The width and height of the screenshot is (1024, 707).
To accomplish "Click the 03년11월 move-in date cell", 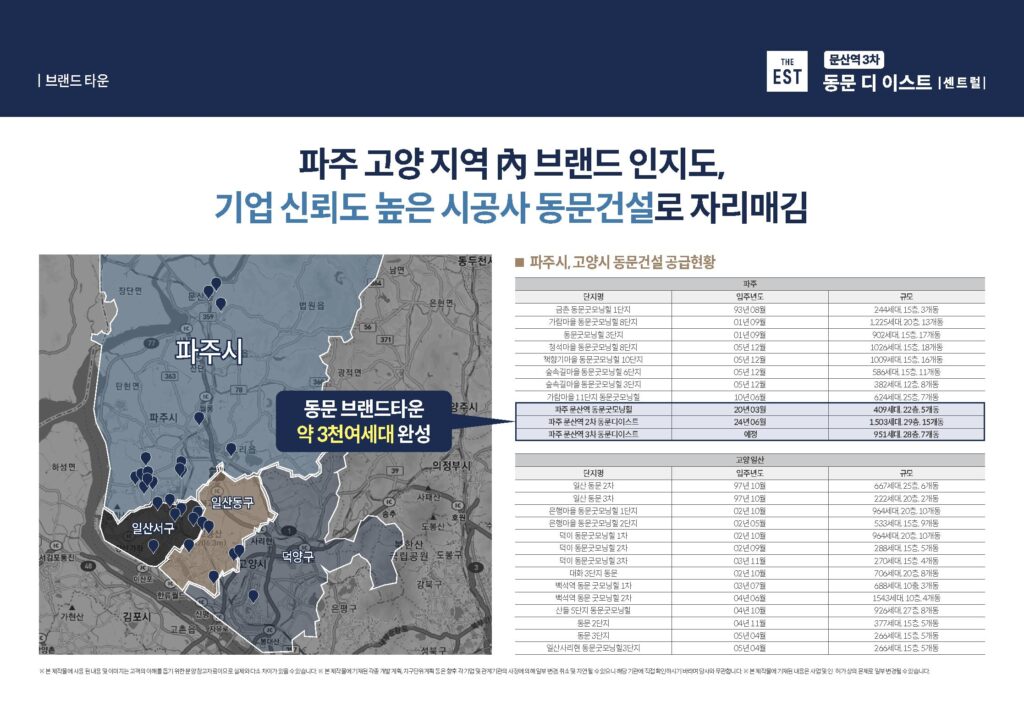I will coord(750,560).
